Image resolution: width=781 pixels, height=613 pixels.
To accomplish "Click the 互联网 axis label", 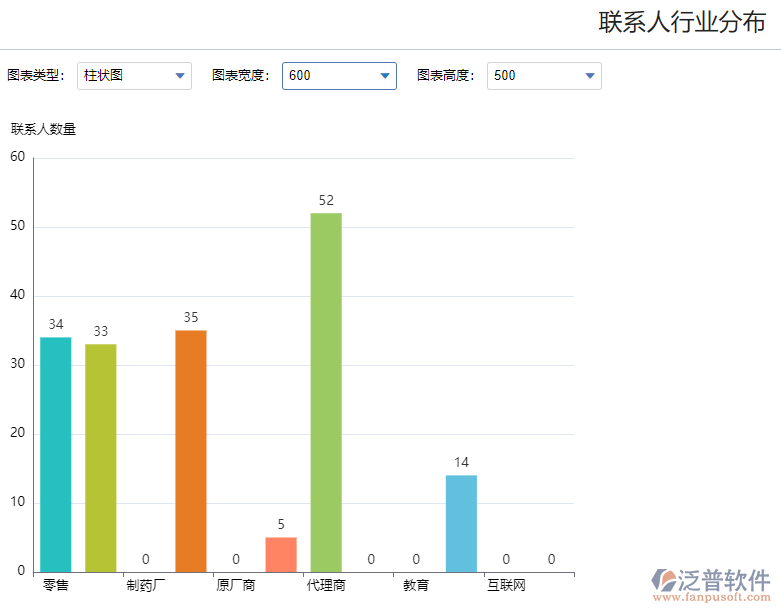I will pyautogui.click(x=507, y=585).
